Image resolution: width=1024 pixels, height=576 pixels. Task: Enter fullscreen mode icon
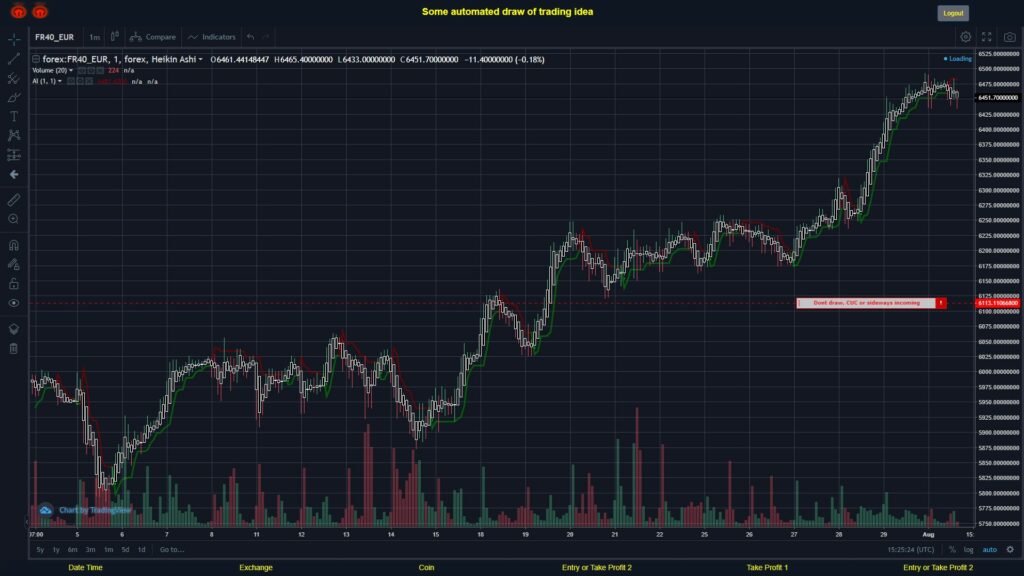coord(987,37)
